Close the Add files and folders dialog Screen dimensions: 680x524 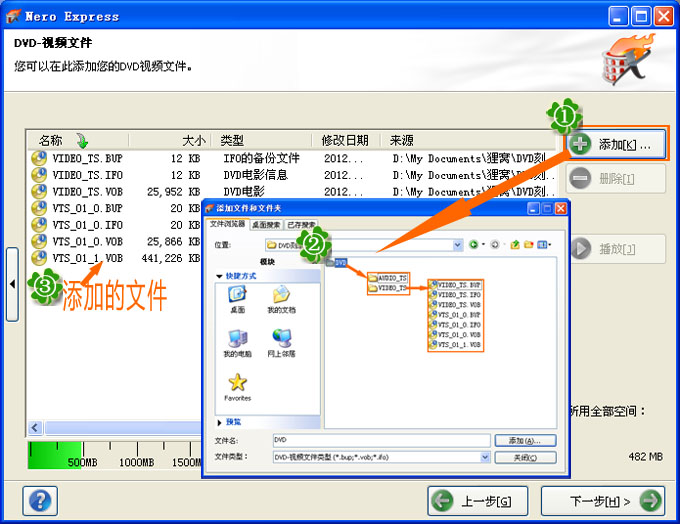click(560, 209)
